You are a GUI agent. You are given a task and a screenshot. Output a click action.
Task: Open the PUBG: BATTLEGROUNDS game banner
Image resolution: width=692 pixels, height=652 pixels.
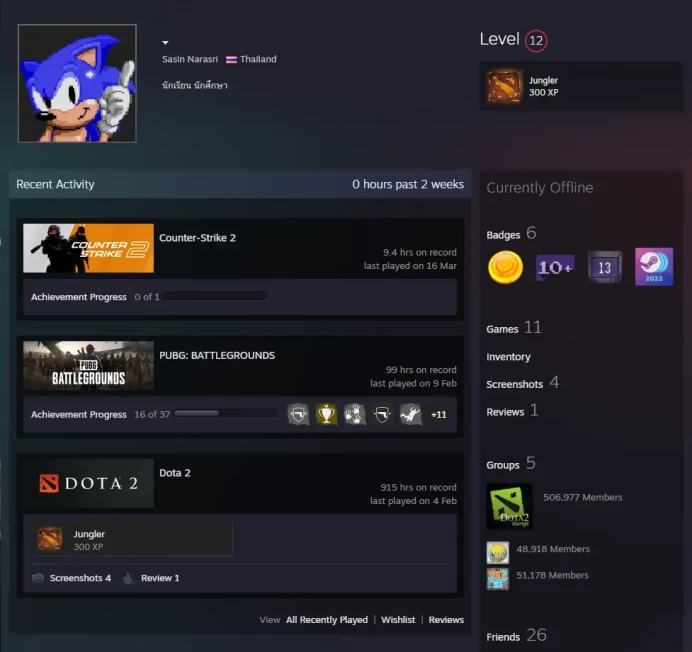coord(89,365)
